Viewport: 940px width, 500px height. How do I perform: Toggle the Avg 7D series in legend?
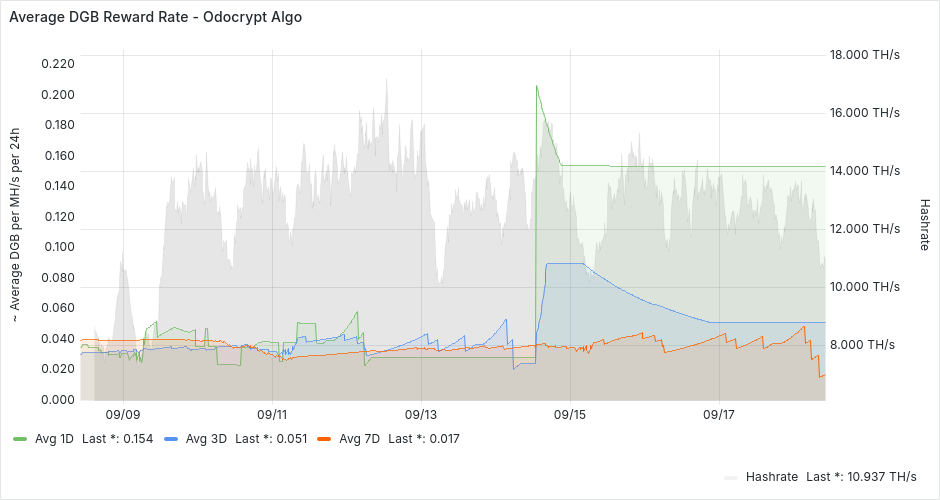[360, 439]
